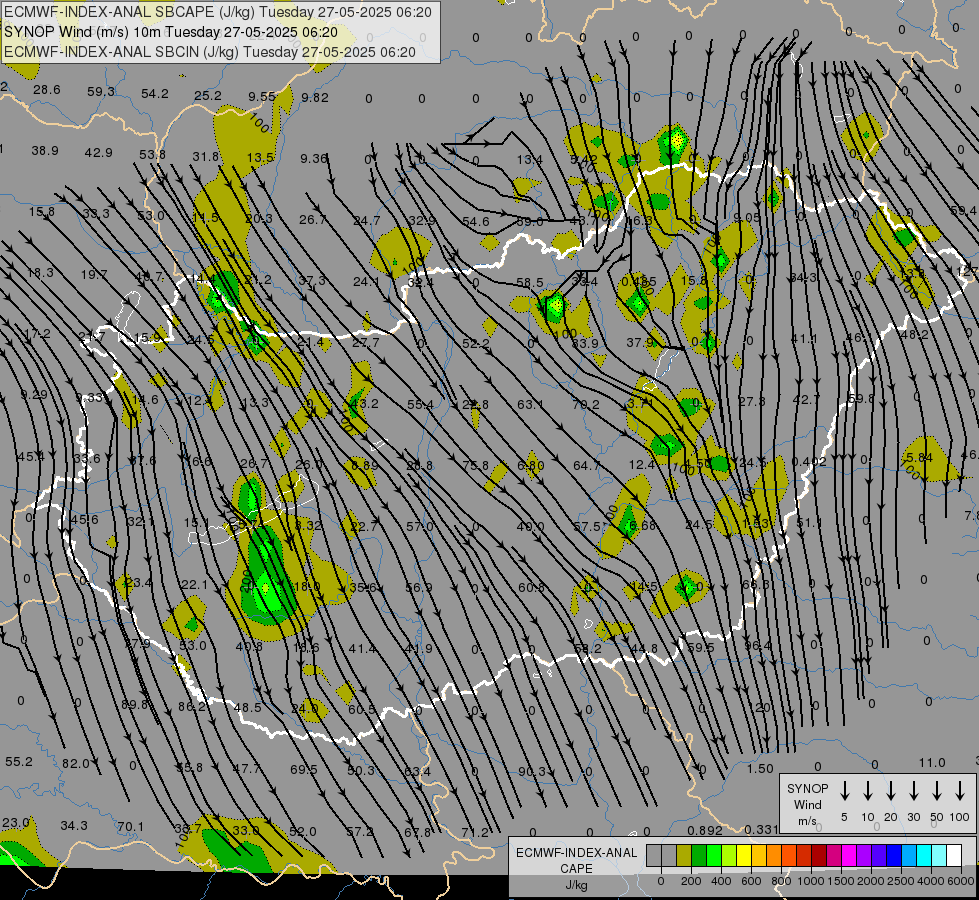The height and width of the screenshot is (900, 979).
Task: Click the map value '5.84'
Action: pyautogui.click(x=920, y=458)
